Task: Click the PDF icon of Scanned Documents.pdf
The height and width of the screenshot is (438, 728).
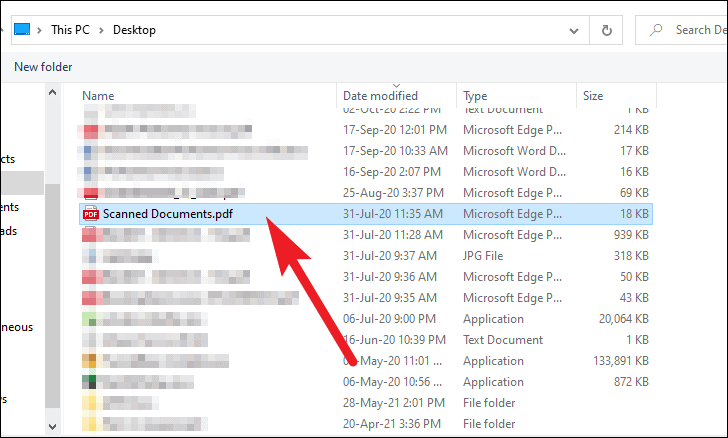Action: pyautogui.click(x=91, y=214)
